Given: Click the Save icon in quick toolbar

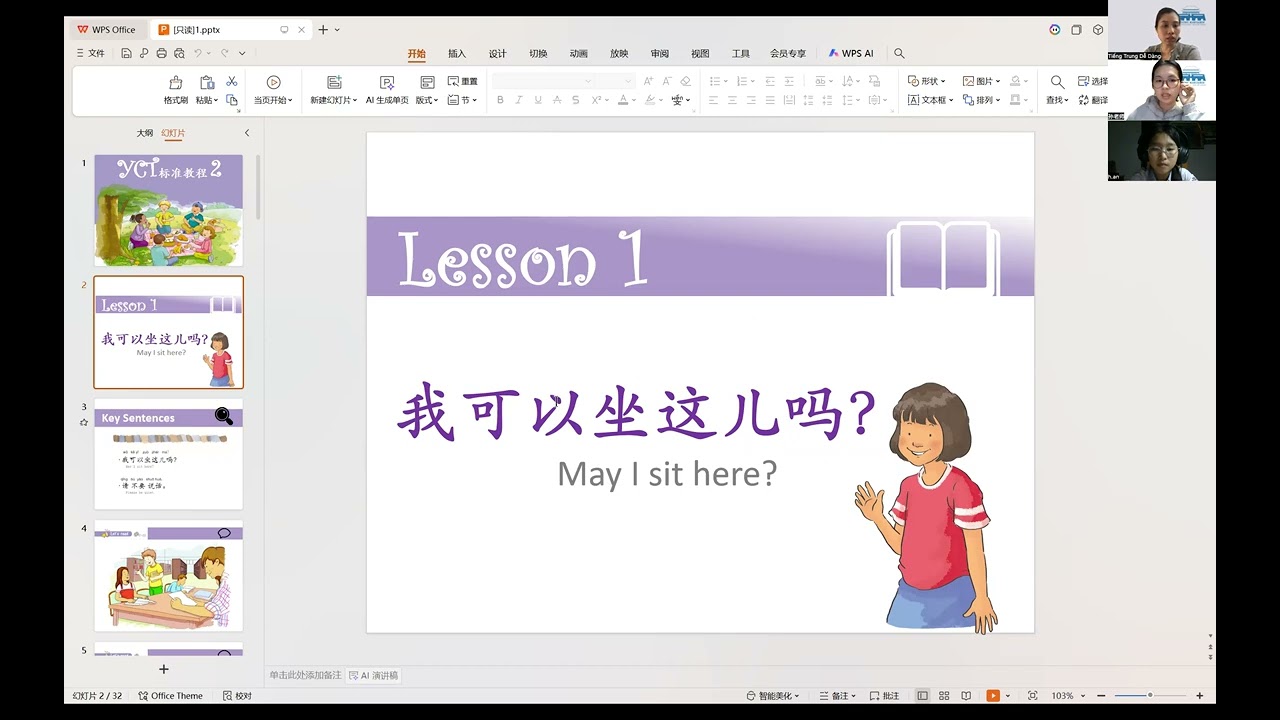Looking at the screenshot, I should coord(126,53).
